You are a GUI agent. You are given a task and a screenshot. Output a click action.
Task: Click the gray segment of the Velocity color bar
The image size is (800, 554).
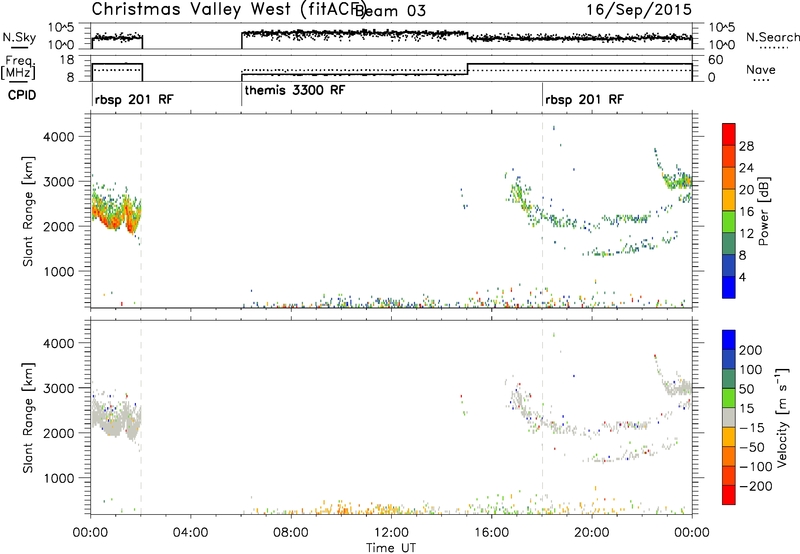click(x=729, y=417)
